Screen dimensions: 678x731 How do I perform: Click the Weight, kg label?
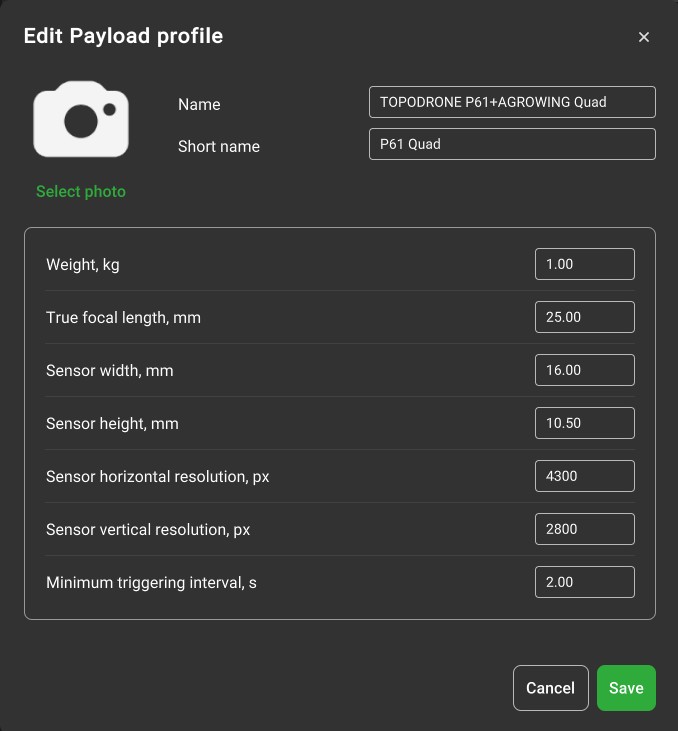click(83, 265)
